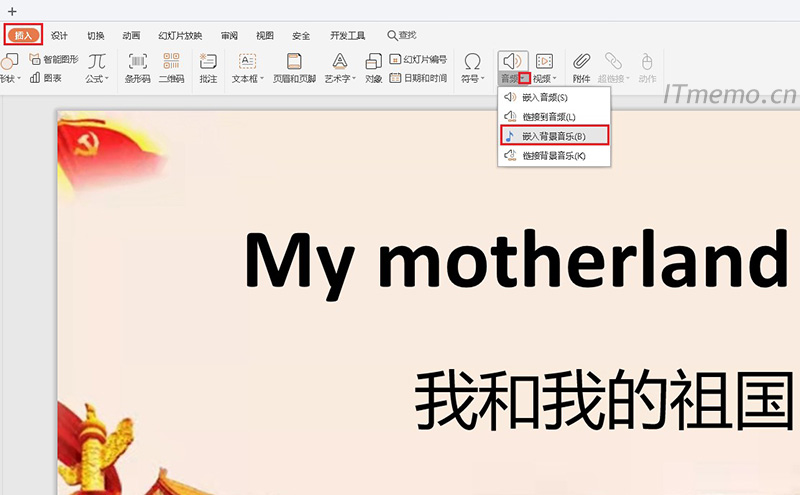Open the 安全 tab
The height and width of the screenshot is (495, 800).
[x=301, y=35]
